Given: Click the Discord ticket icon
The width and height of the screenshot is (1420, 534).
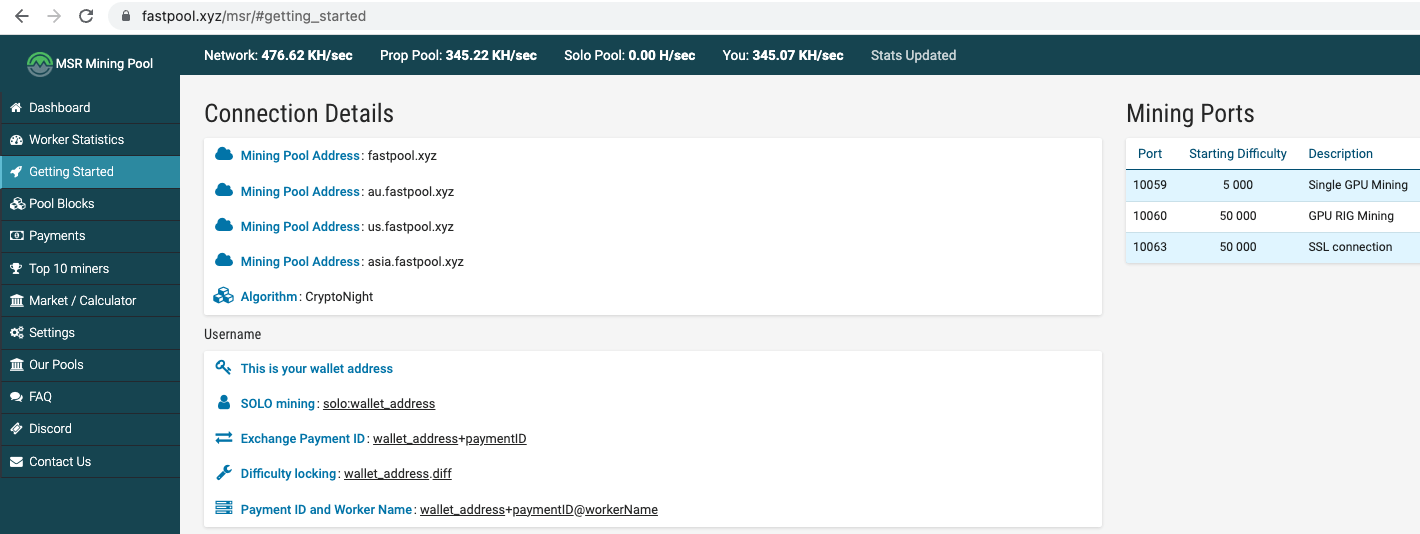Looking at the screenshot, I should pyautogui.click(x=16, y=429).
